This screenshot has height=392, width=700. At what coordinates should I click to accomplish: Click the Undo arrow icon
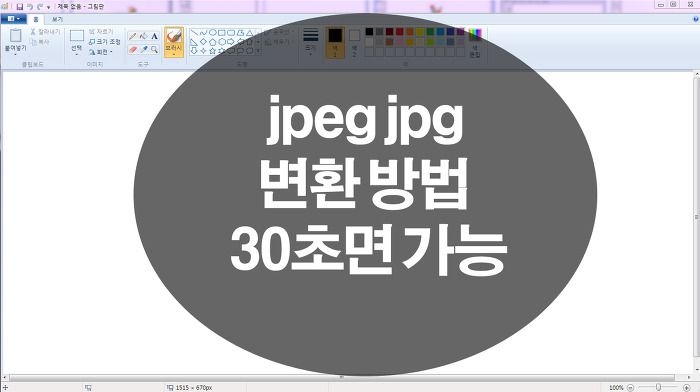[29, 7]
